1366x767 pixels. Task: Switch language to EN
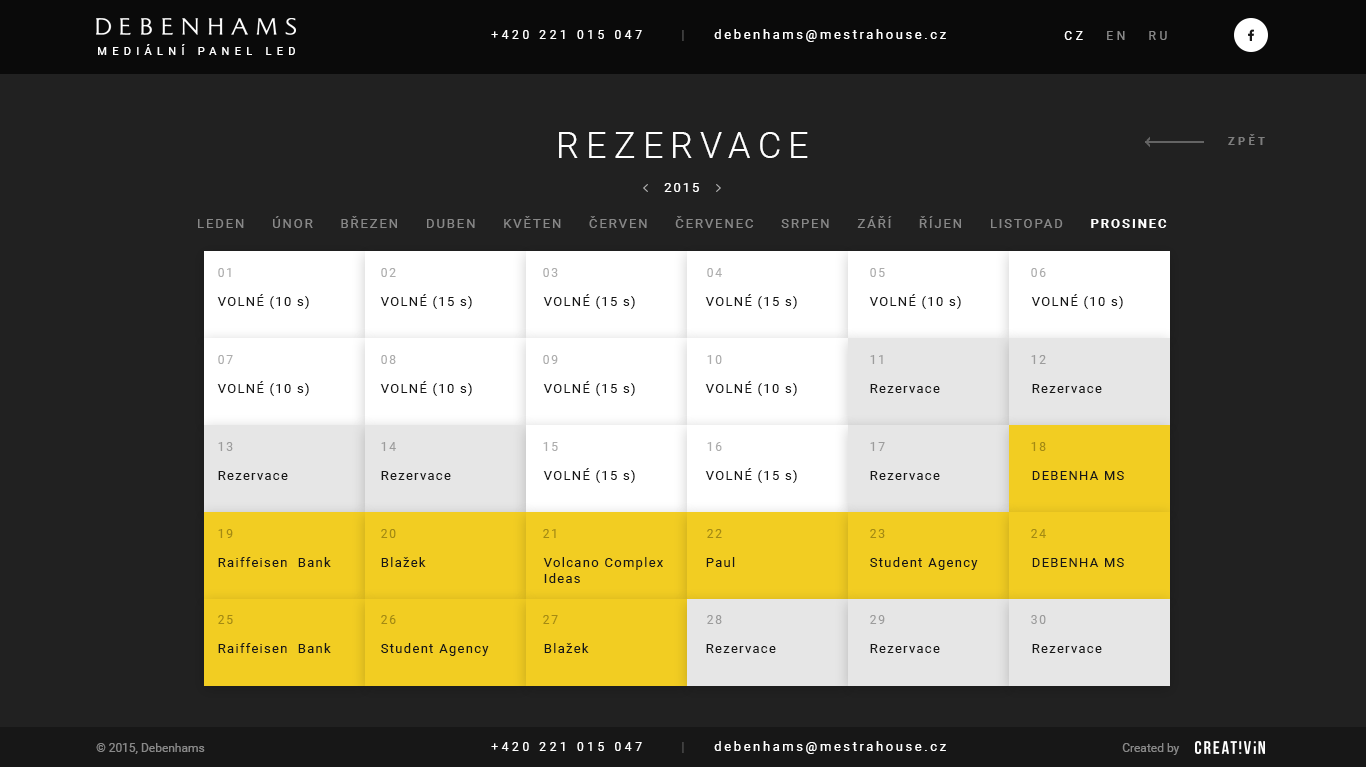1116,36
